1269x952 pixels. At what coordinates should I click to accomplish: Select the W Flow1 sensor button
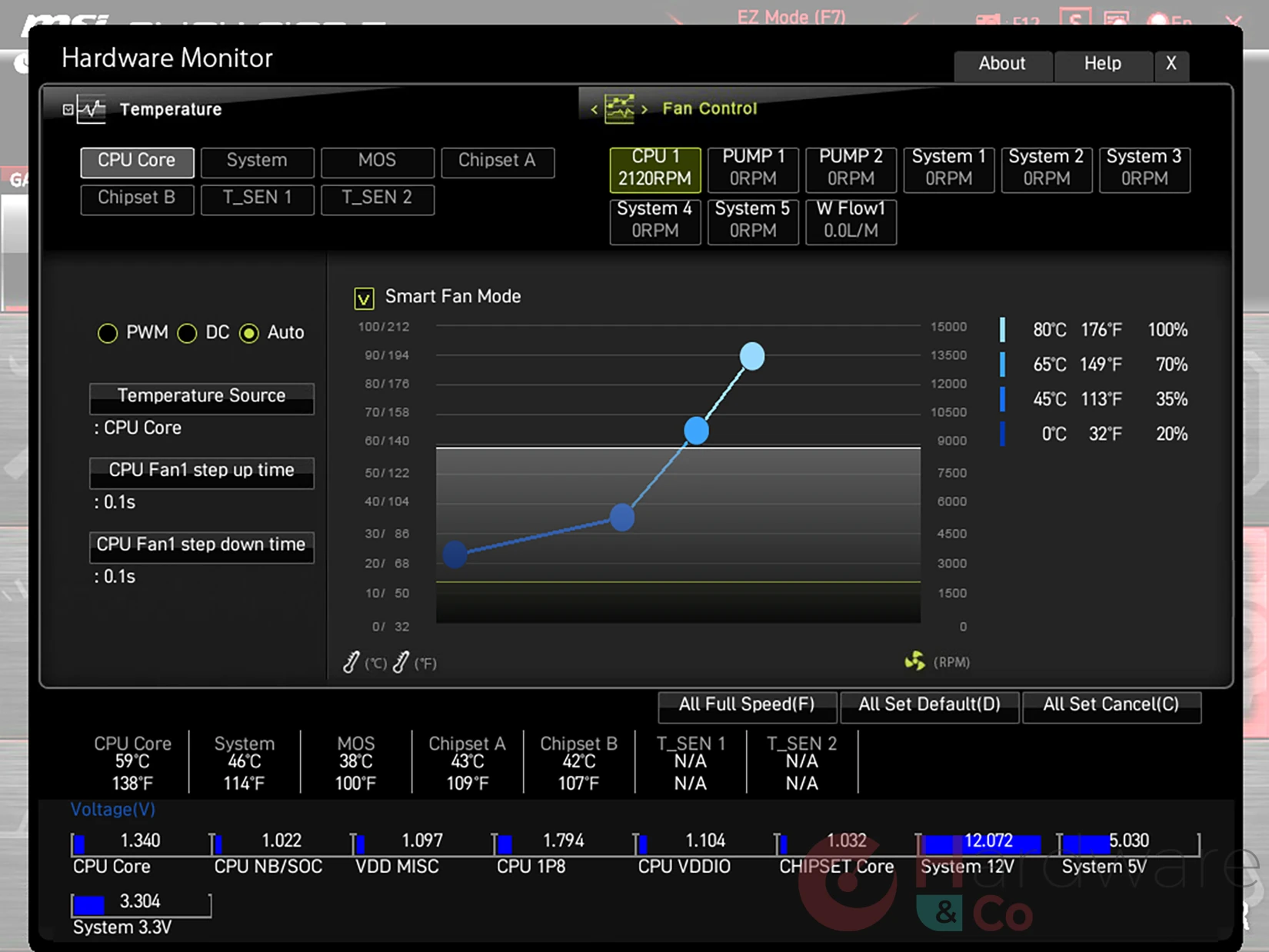click(x=851, y=221)
